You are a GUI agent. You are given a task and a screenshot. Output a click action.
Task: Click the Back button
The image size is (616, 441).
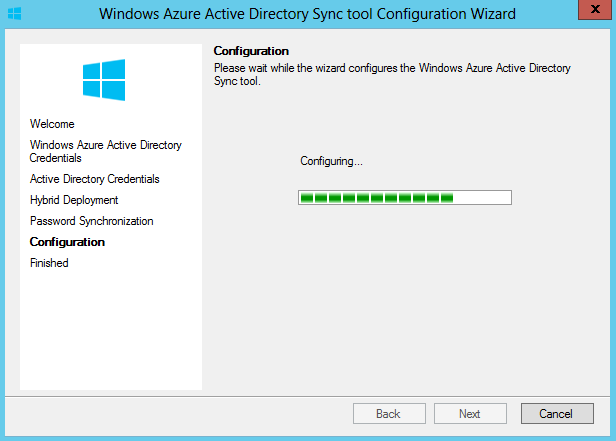click(x=389, y=414)
